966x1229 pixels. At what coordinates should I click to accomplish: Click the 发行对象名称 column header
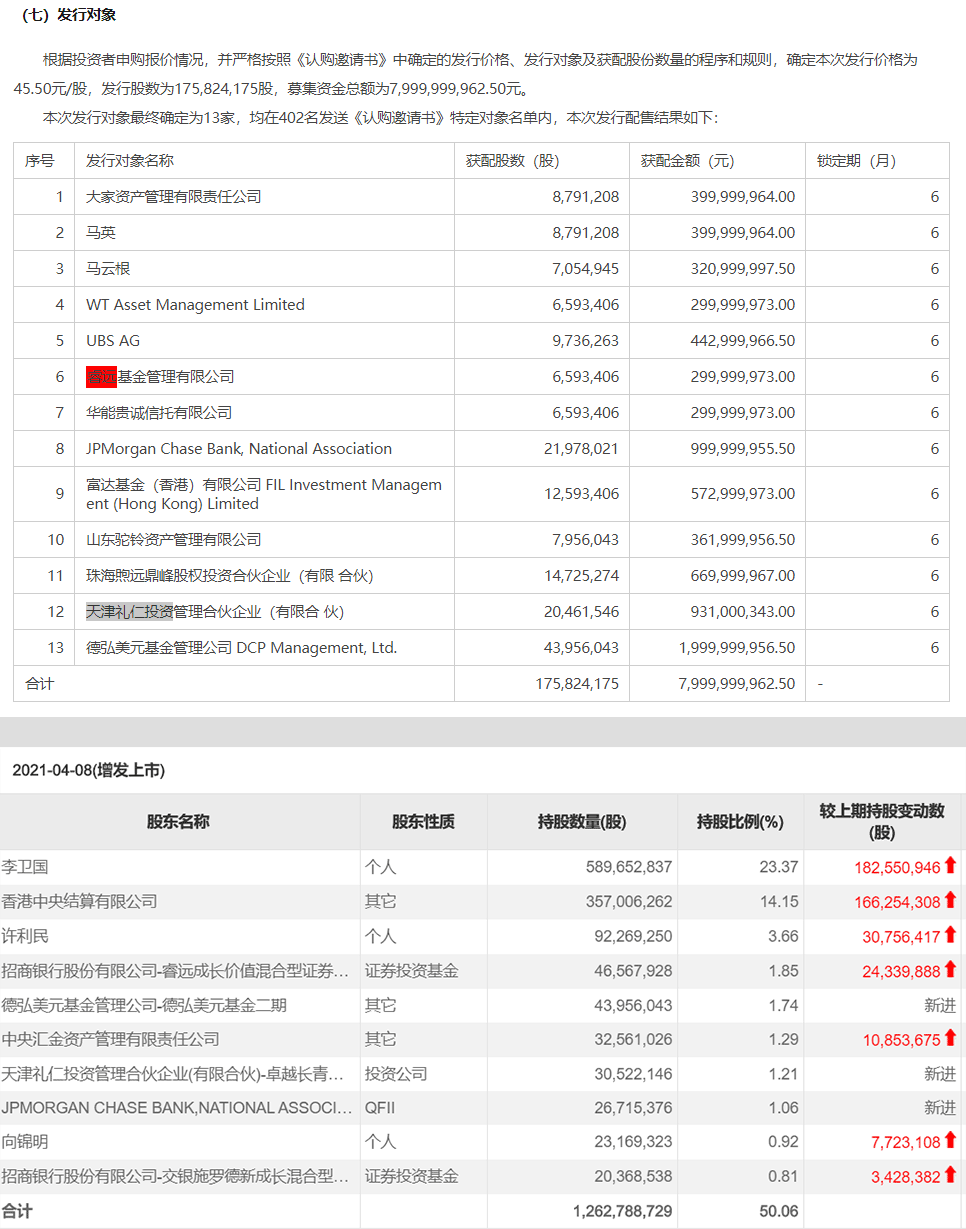pyautogui.click(x=130, y=161)
